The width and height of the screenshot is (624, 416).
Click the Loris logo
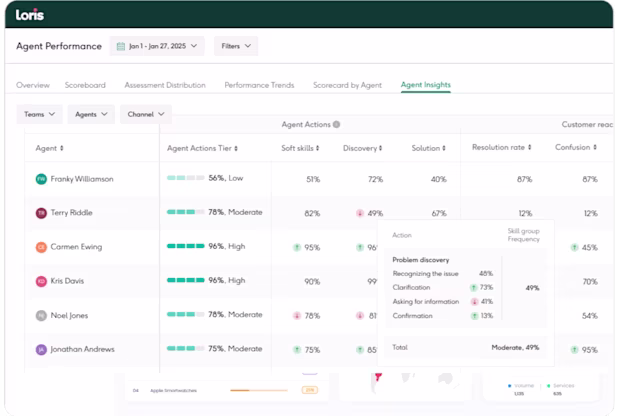point(29,15)
